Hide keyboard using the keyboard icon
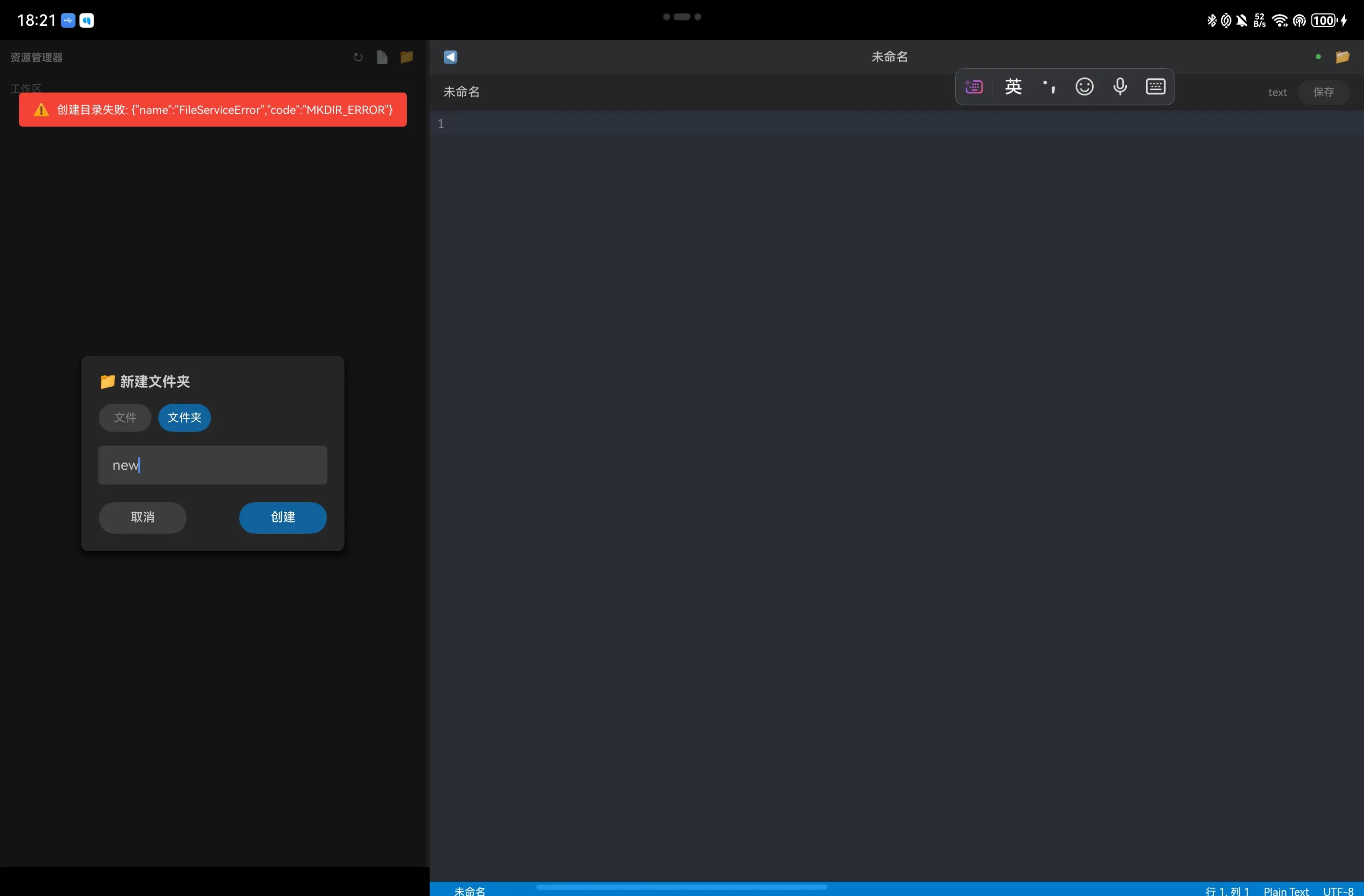 (x=1156, y=87)
